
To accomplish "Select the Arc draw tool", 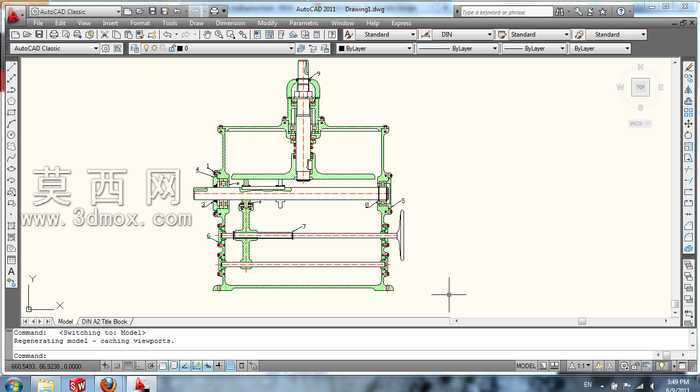I will [12, 124].
